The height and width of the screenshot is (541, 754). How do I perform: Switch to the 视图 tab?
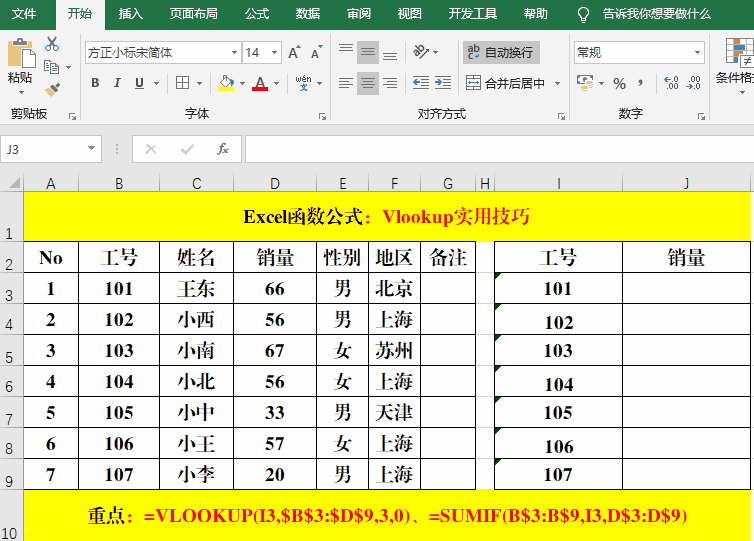(x=410, y=14)
